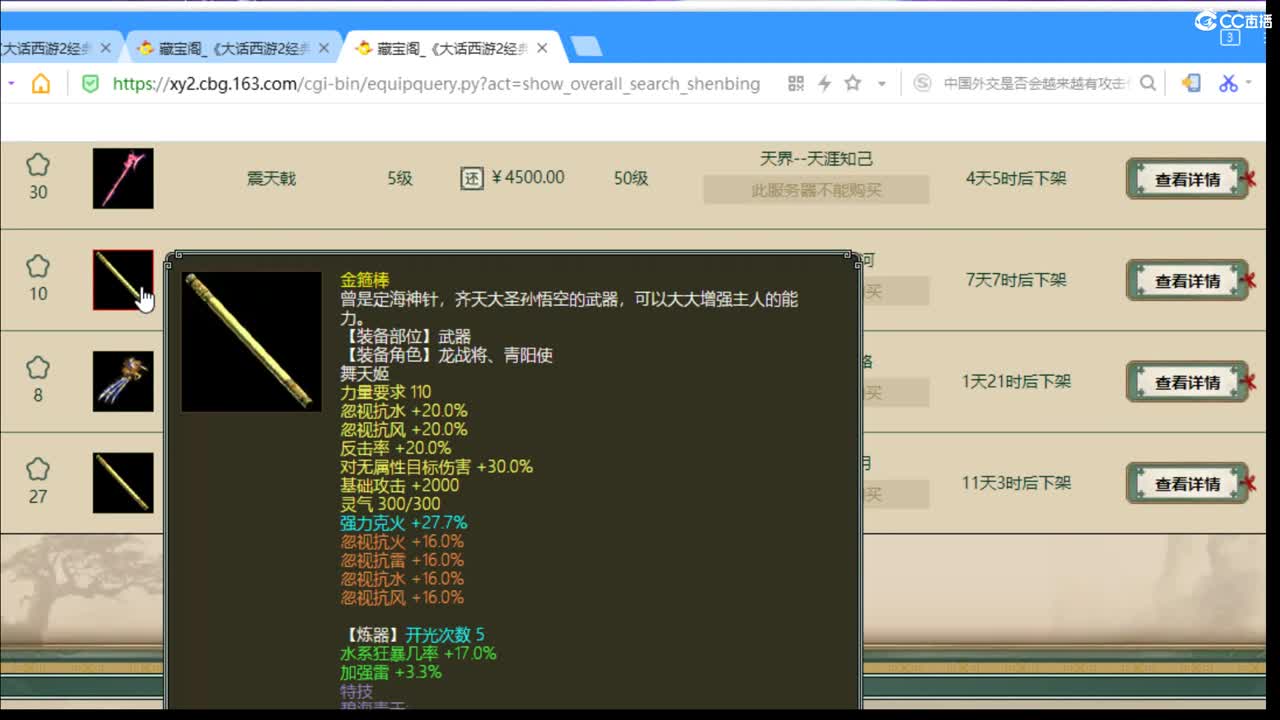The image size is (1280, 720).
Task: Toggle favorite star showing count 10
Action: click(x=38, y=266)
